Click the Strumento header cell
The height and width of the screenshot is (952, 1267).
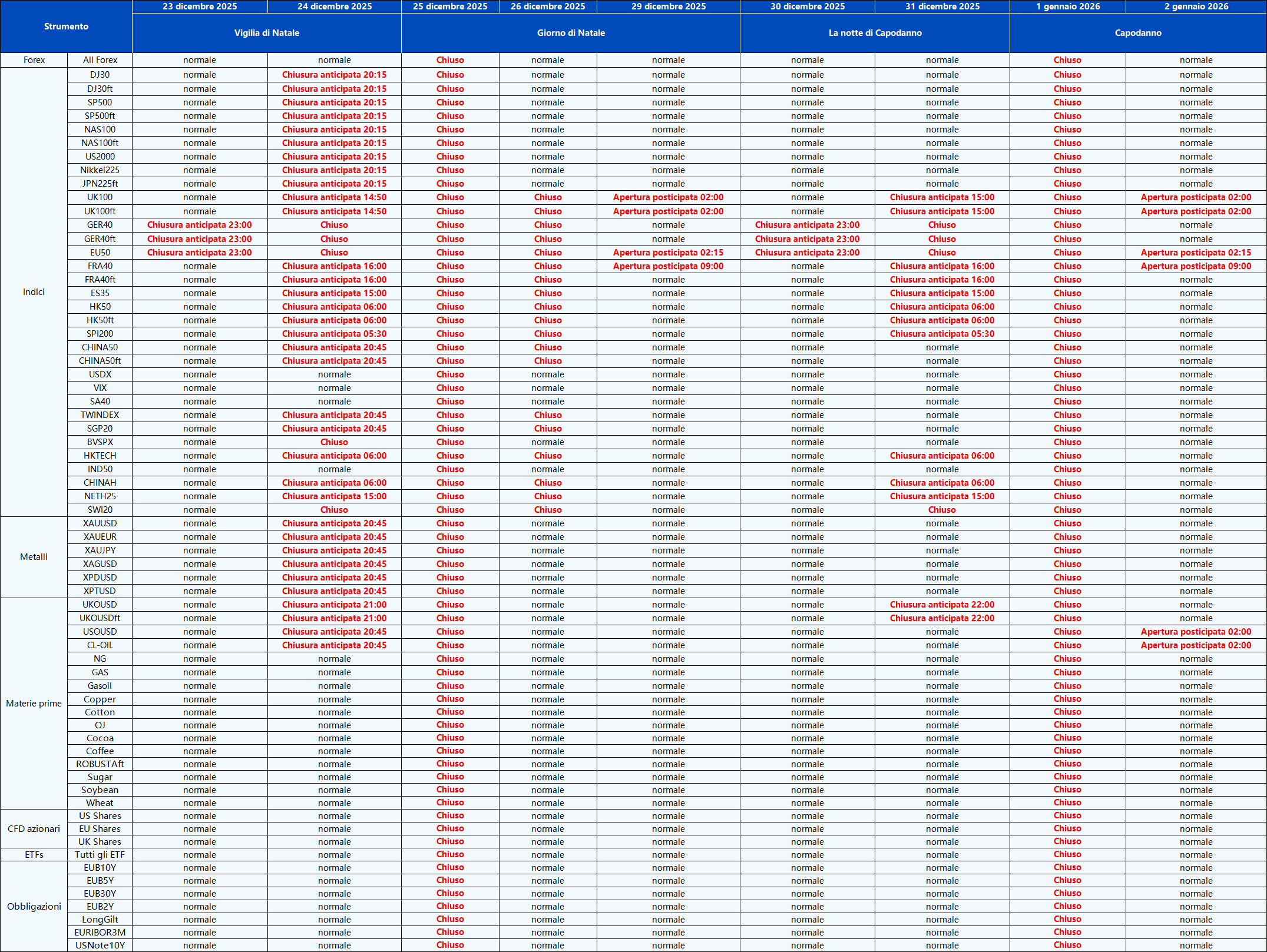pos(66,26)
